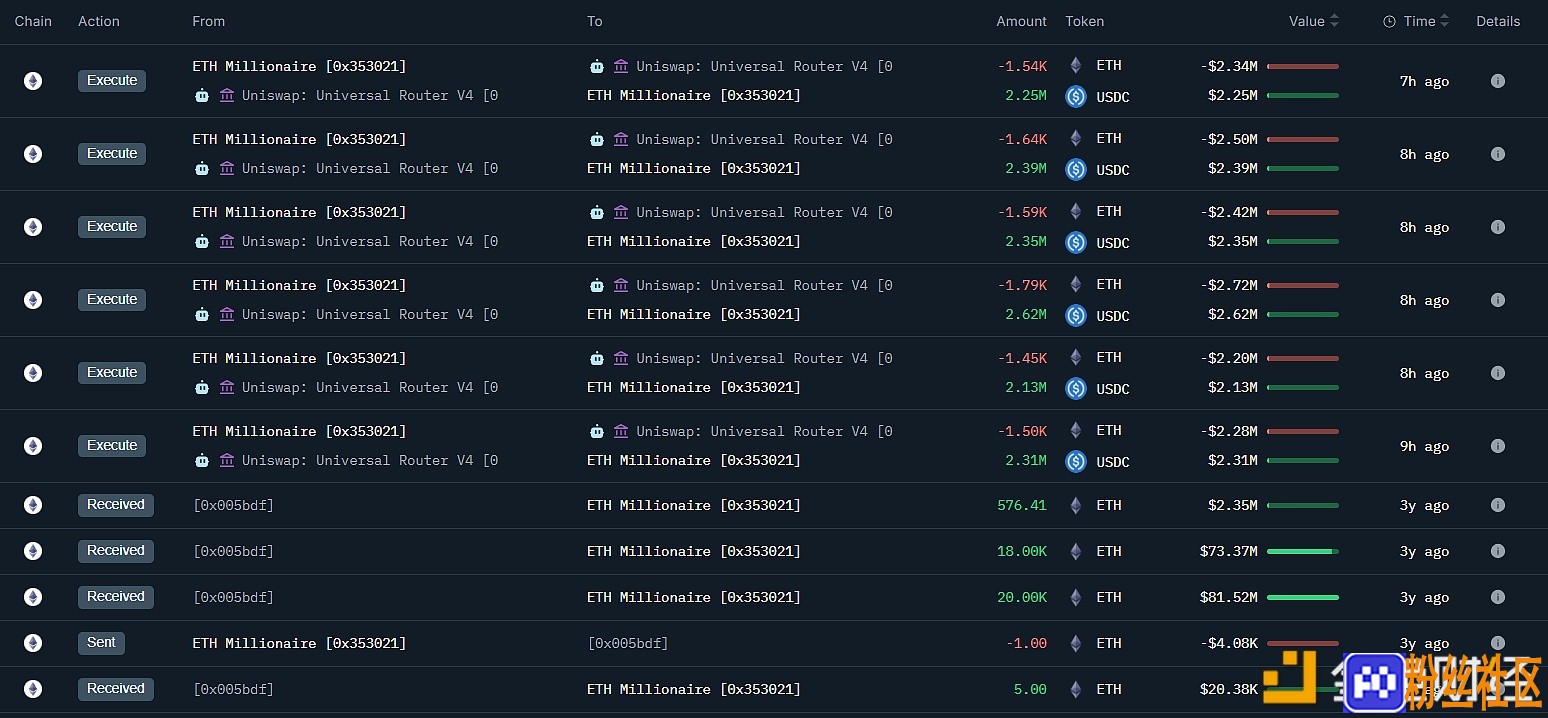Click the robot icon in From column of 7h ago row
Image resolution: width=1548 pixels, height=718 pixels.
pos(202,95)
